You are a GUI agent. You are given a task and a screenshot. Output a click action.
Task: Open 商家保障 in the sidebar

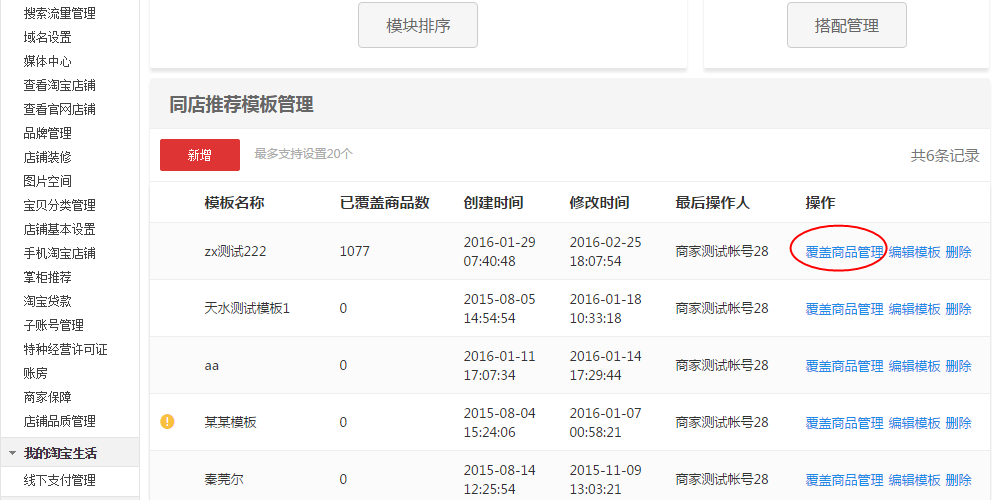click(x=47, y=397)
